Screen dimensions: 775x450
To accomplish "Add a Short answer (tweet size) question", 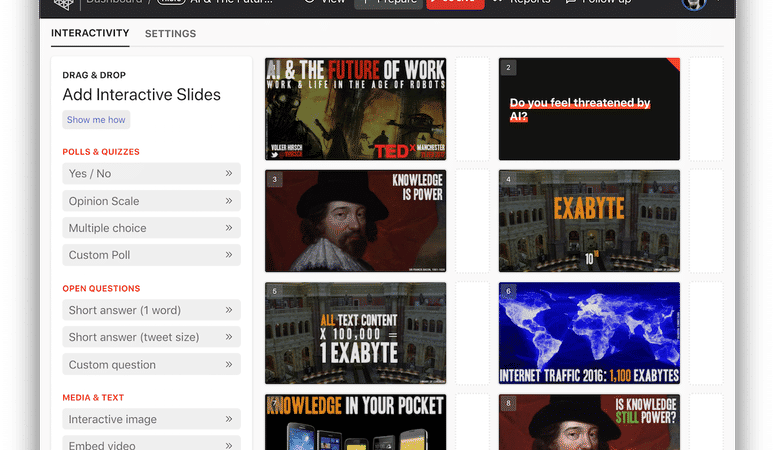I will 151,337.
